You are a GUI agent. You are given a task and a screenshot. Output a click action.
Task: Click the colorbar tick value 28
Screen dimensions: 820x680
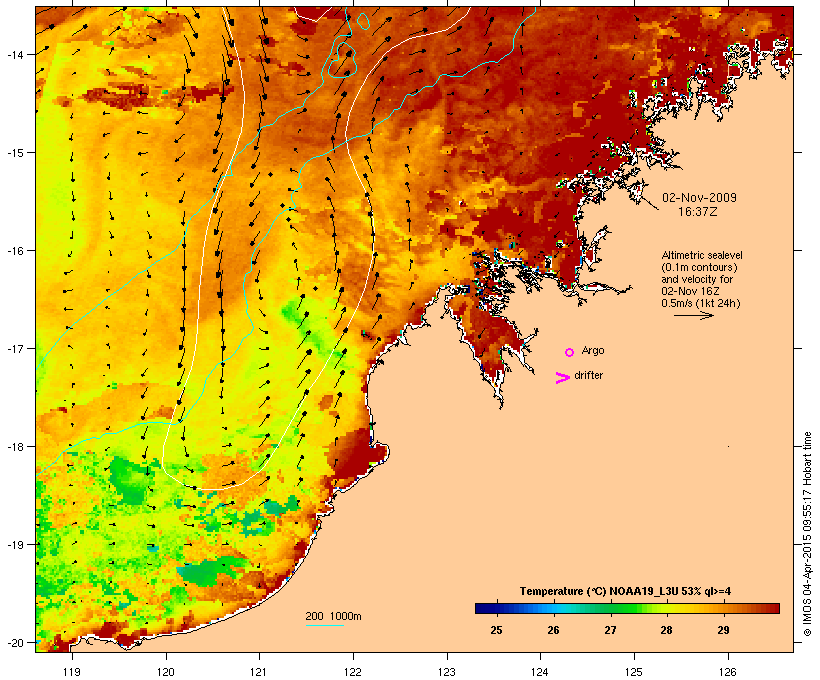click(x=666, y=630)
